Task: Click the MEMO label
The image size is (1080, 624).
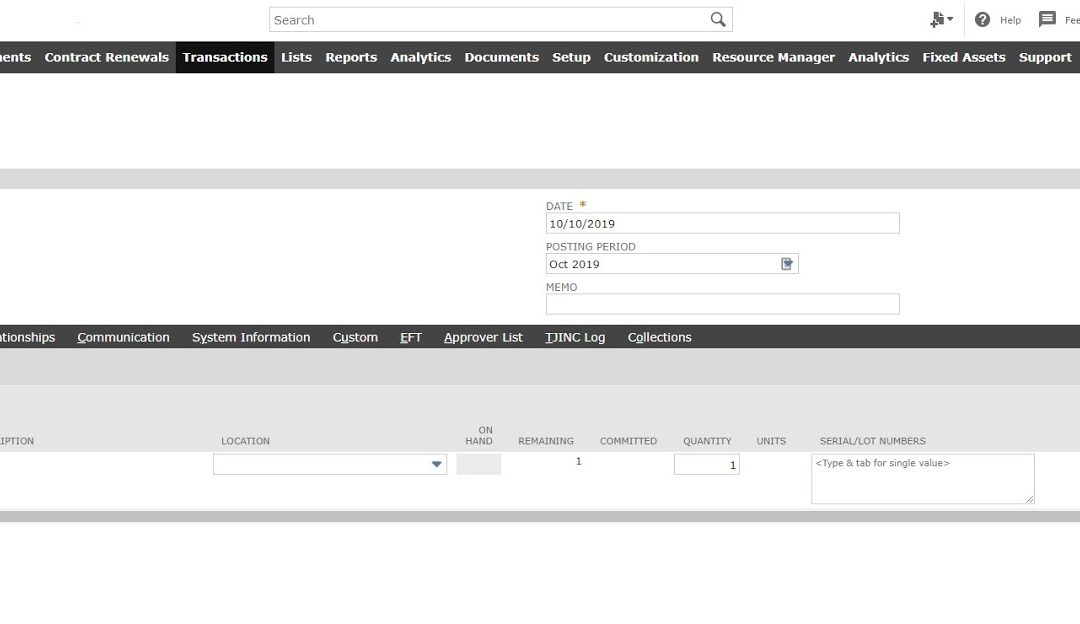Action: (x=561, y=287)
